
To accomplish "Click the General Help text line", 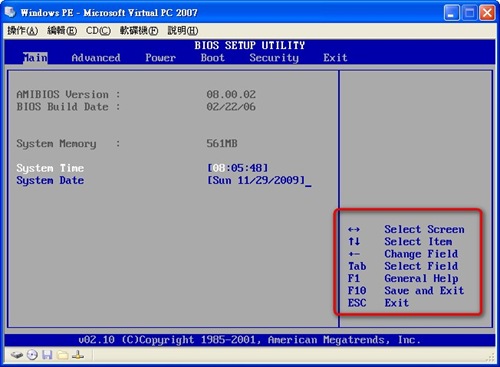I will click(421, 278).
